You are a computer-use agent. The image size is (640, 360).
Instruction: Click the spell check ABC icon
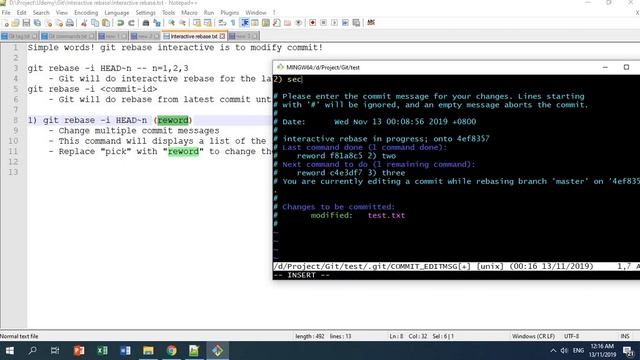tap(371, 22)
